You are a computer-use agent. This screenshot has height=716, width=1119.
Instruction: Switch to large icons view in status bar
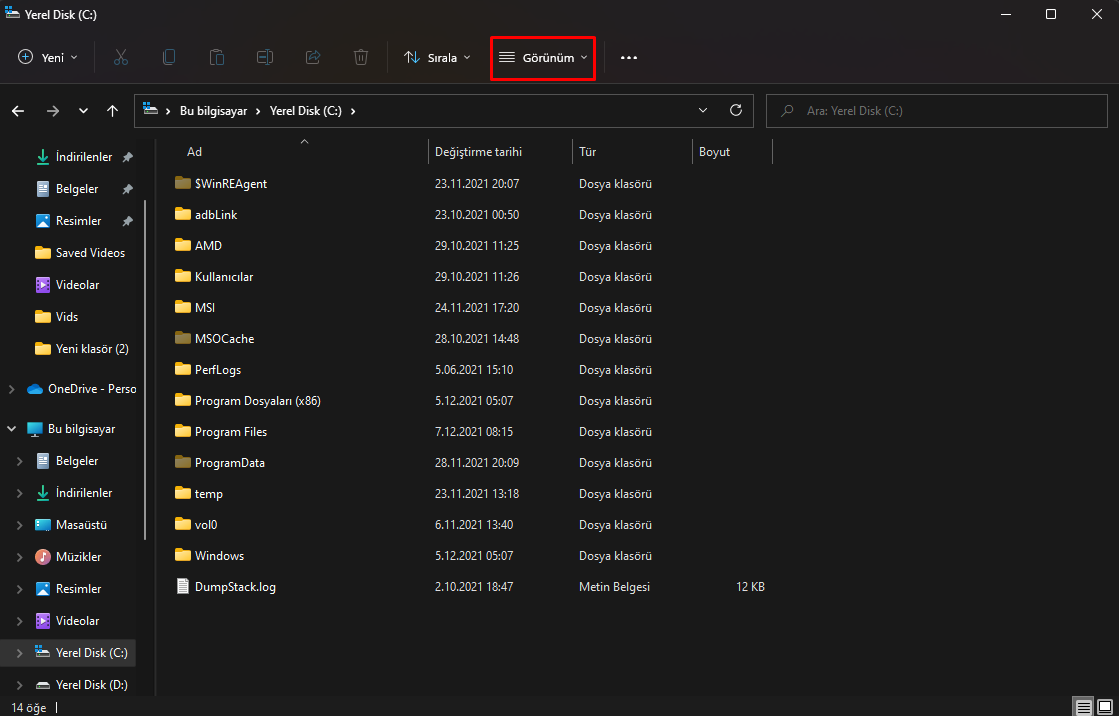tap(1105, 707)
